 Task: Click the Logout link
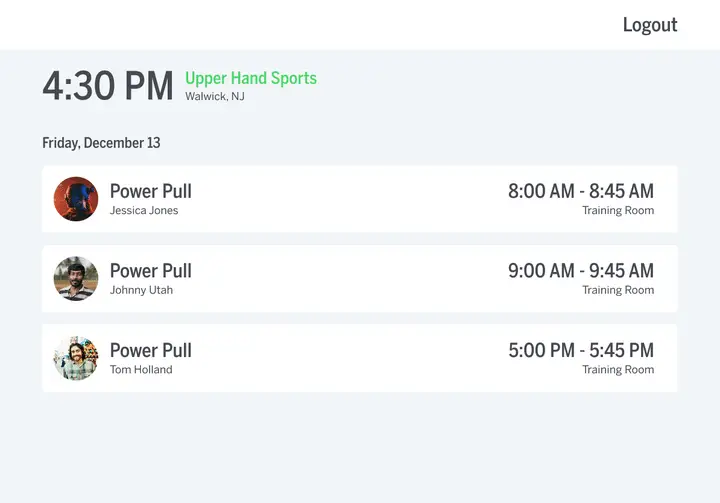click(x=650, y=25)
